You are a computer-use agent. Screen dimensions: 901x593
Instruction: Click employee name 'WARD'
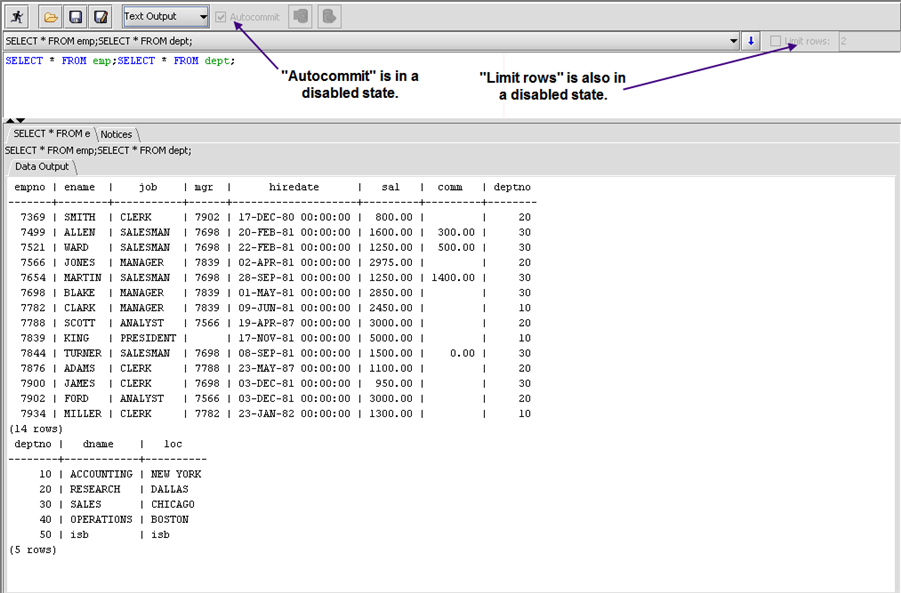tap(76, 248)
